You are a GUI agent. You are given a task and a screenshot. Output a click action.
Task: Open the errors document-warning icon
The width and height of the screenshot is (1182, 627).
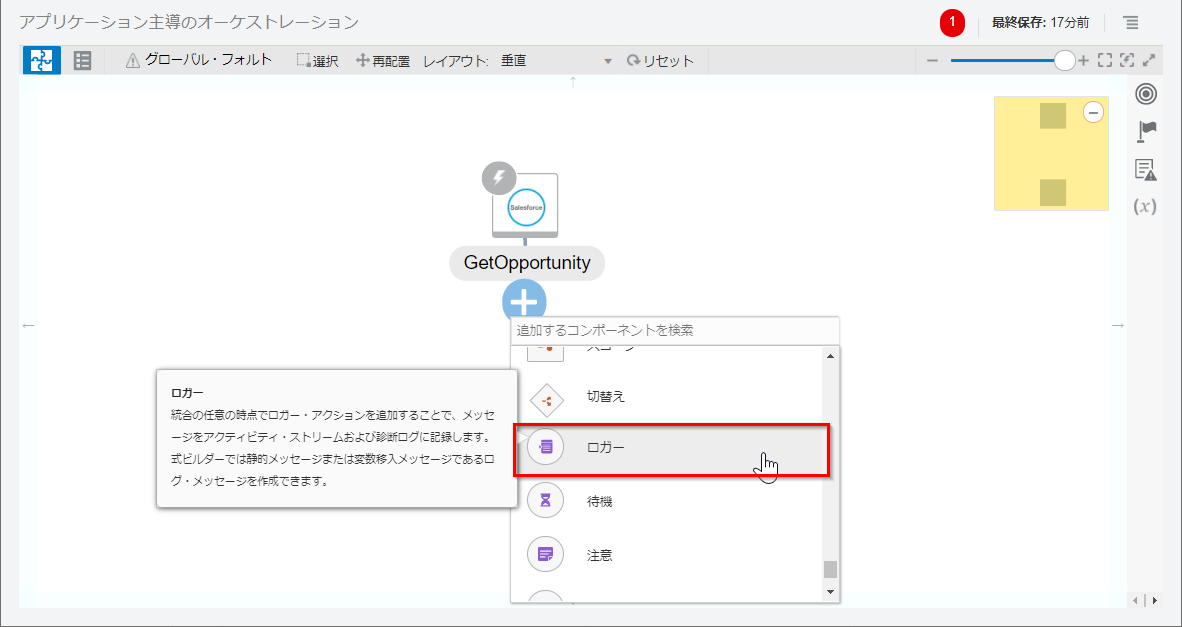[1146, 169]
